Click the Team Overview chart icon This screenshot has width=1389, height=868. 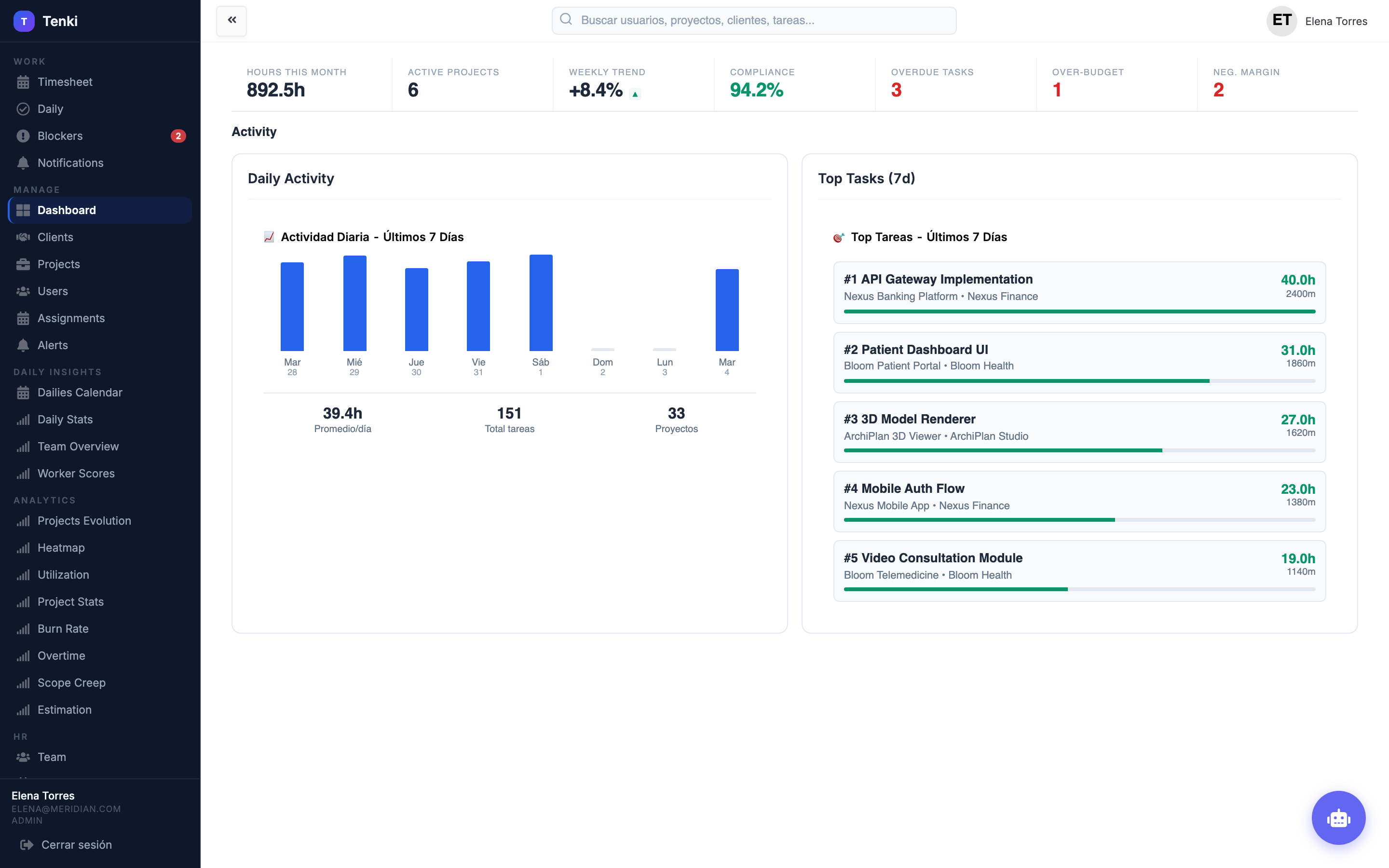click(x=23, y=447)
